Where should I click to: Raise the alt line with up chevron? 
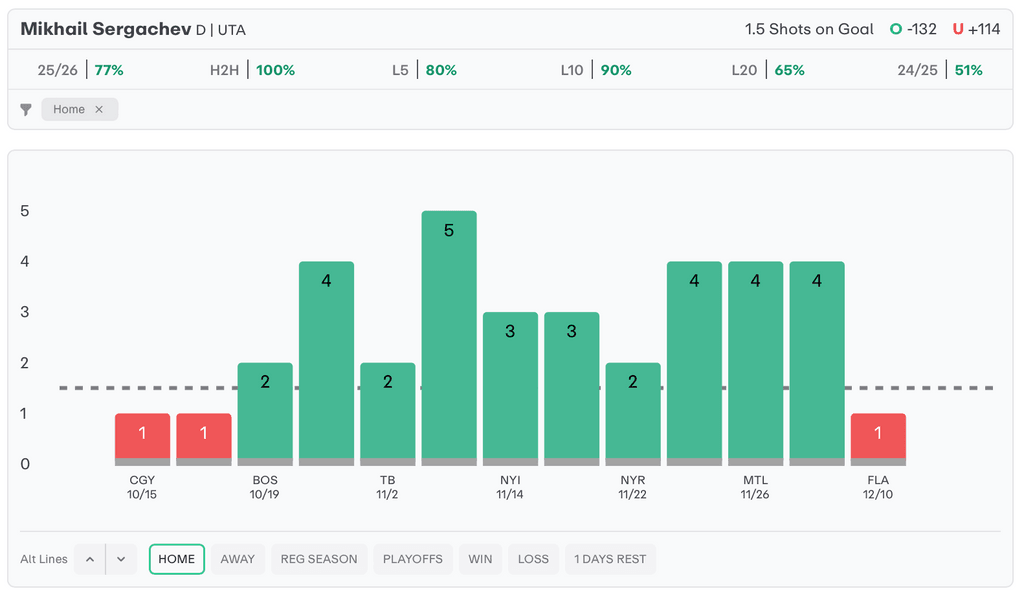tap(90, 559)
